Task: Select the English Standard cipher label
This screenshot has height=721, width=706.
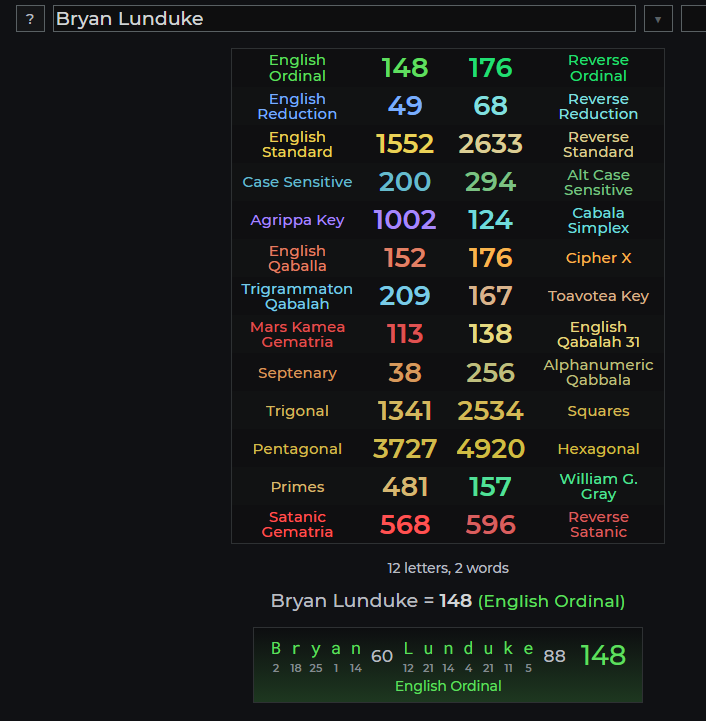Action: coord(297,144)
